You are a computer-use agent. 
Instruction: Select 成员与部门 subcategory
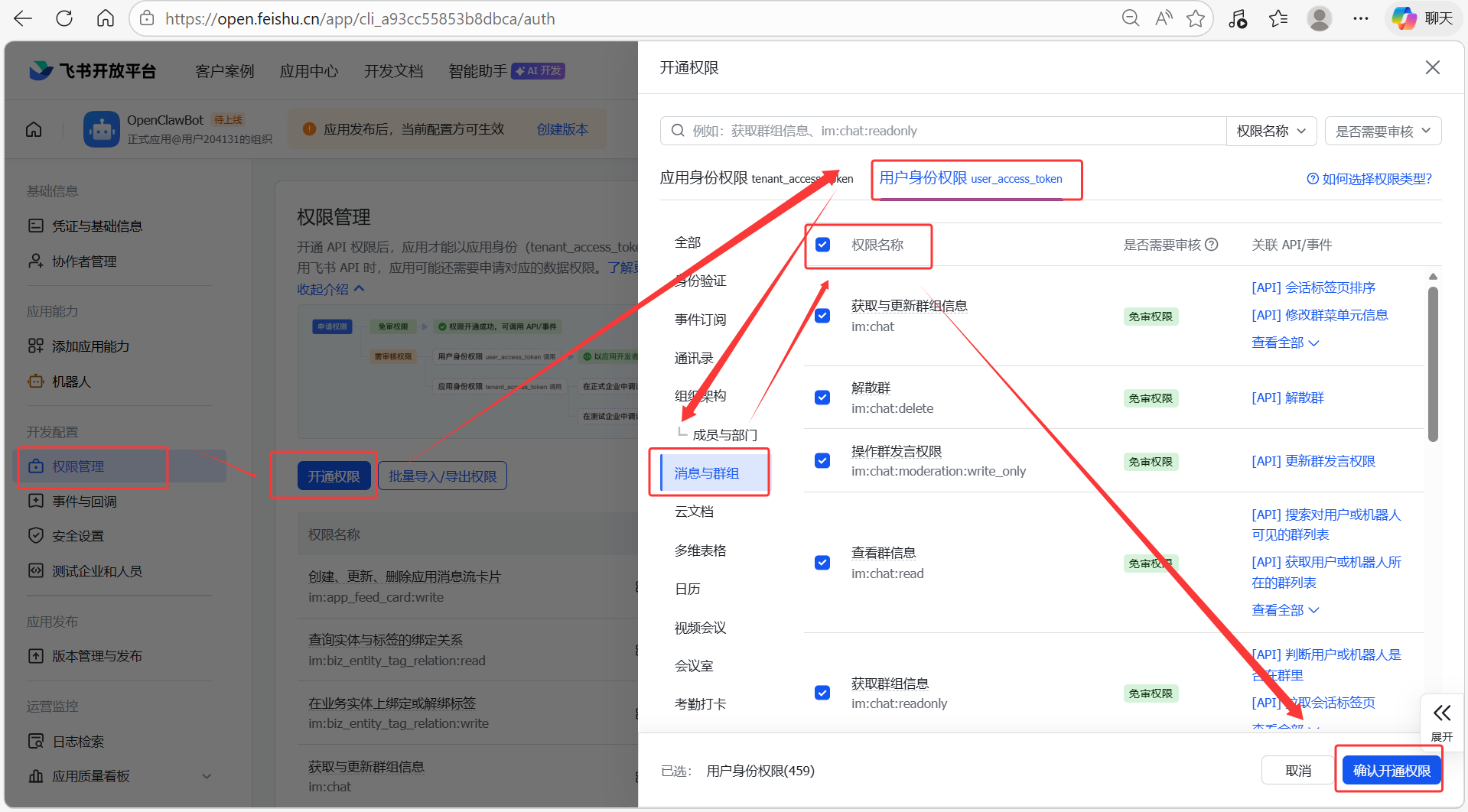724,435
